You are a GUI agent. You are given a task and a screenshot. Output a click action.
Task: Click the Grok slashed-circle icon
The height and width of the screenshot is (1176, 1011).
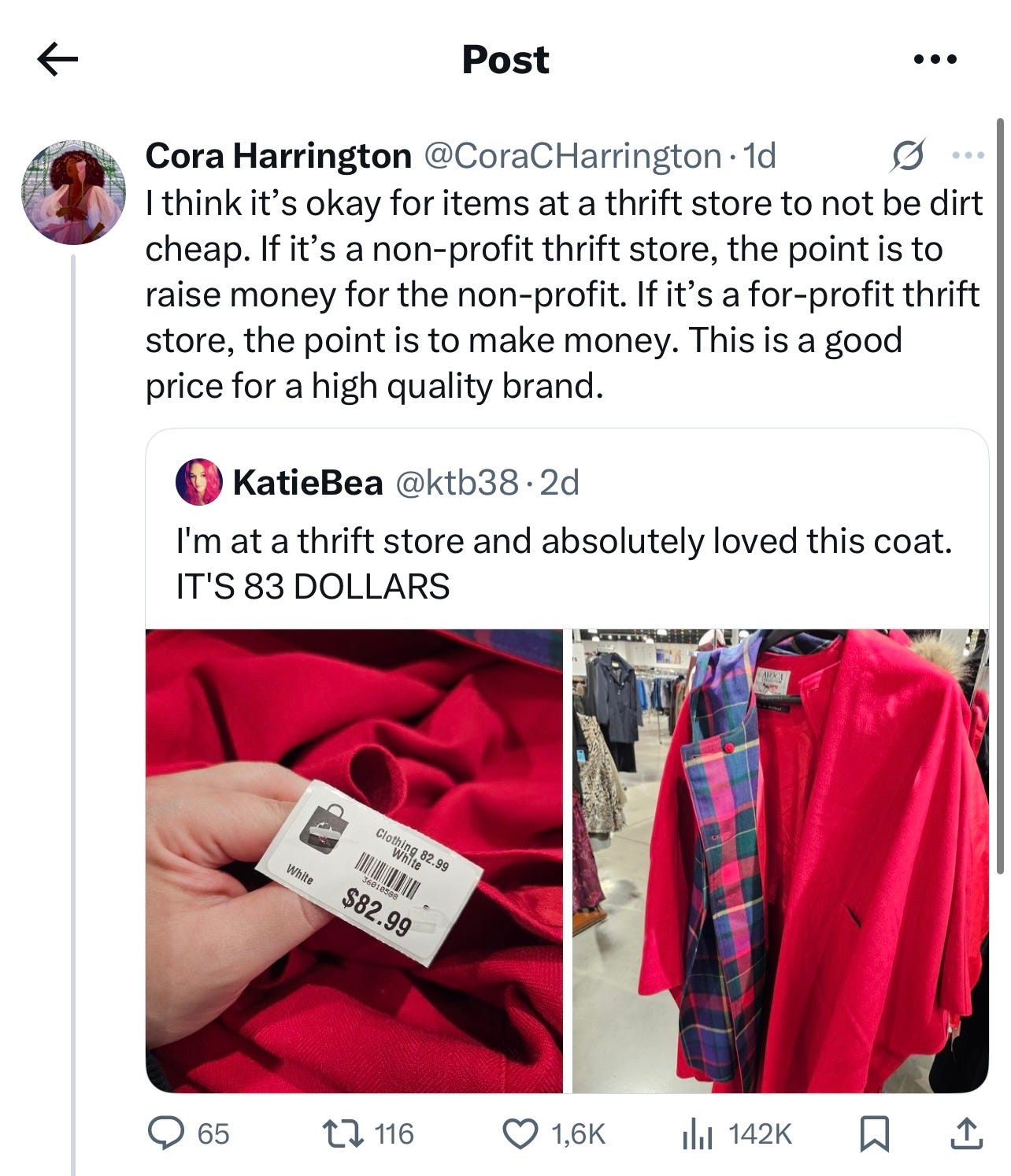click(x=906, y=156)
